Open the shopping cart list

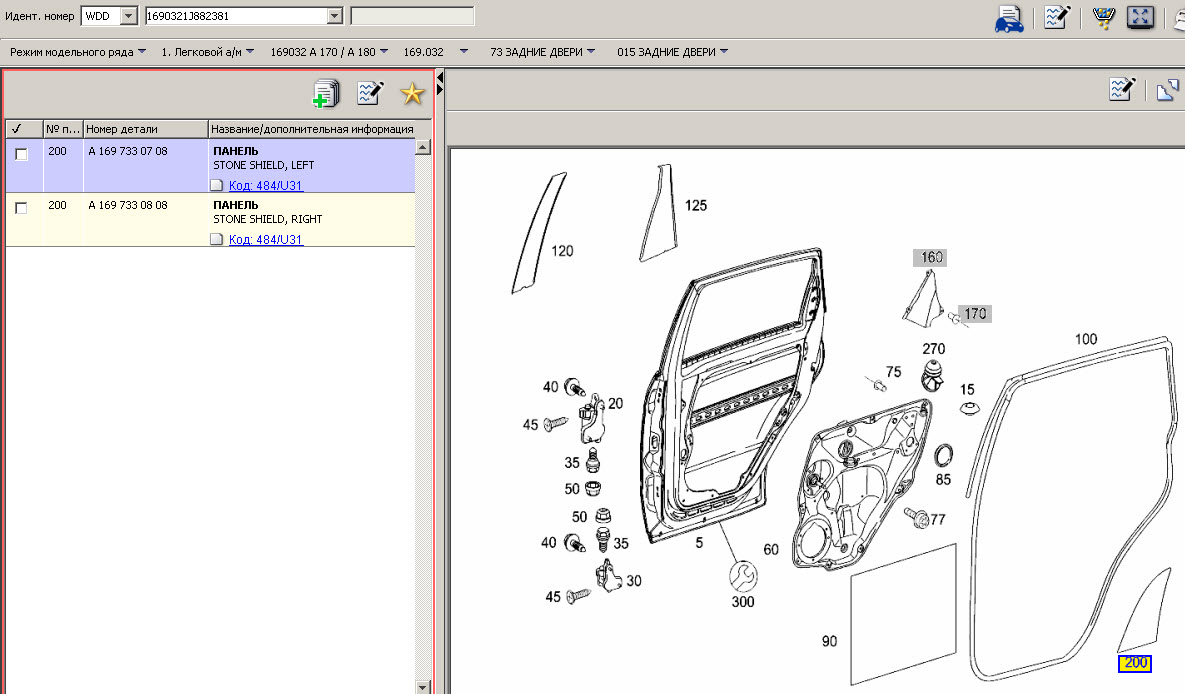[x=1103, y=17]
